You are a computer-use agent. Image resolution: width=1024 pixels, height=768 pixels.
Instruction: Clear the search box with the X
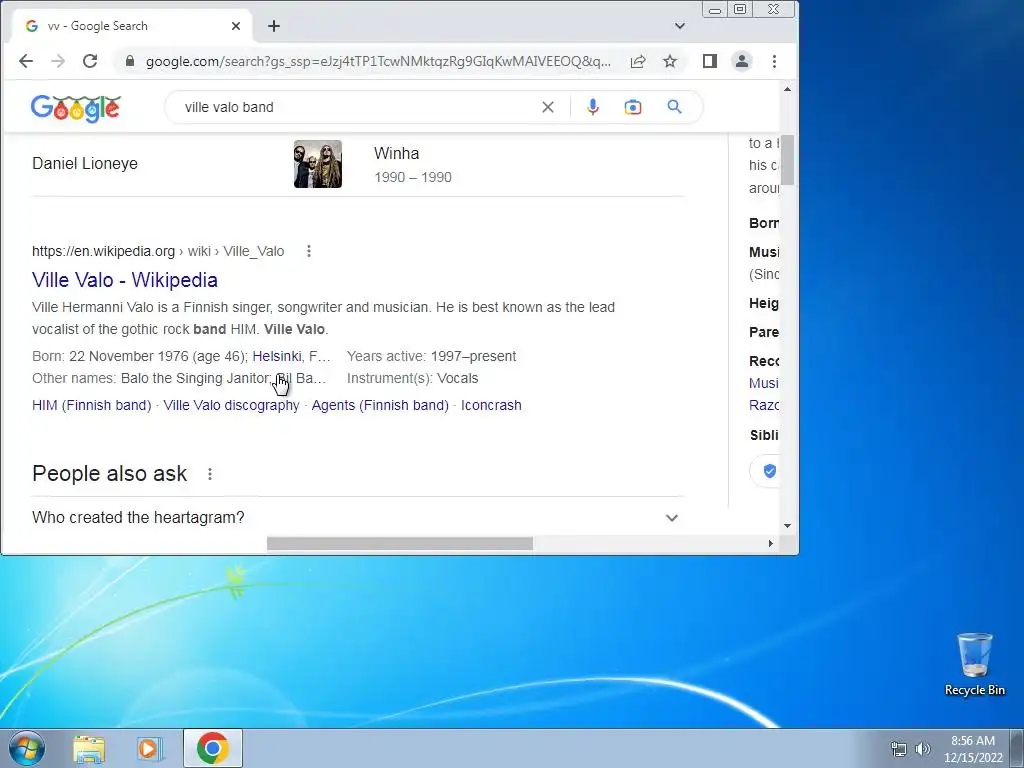pos(548,107)
